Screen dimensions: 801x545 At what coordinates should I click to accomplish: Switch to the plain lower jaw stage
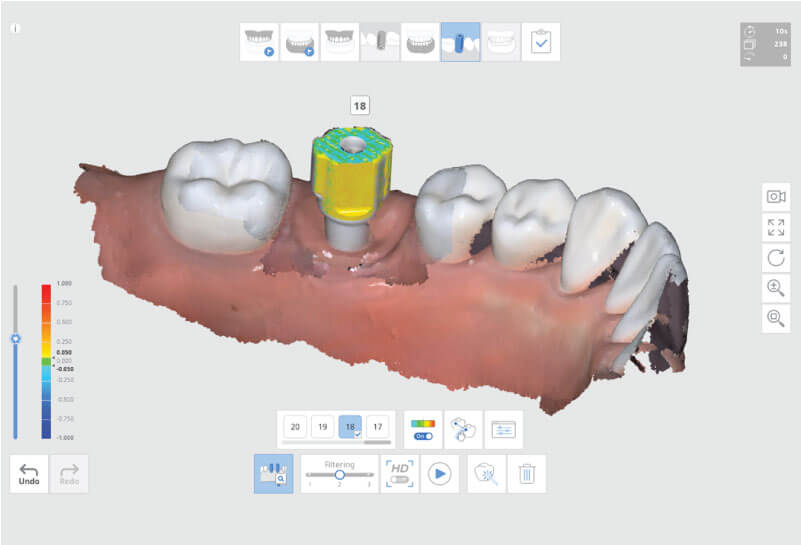pyautogui.click(x=420, y=42)
